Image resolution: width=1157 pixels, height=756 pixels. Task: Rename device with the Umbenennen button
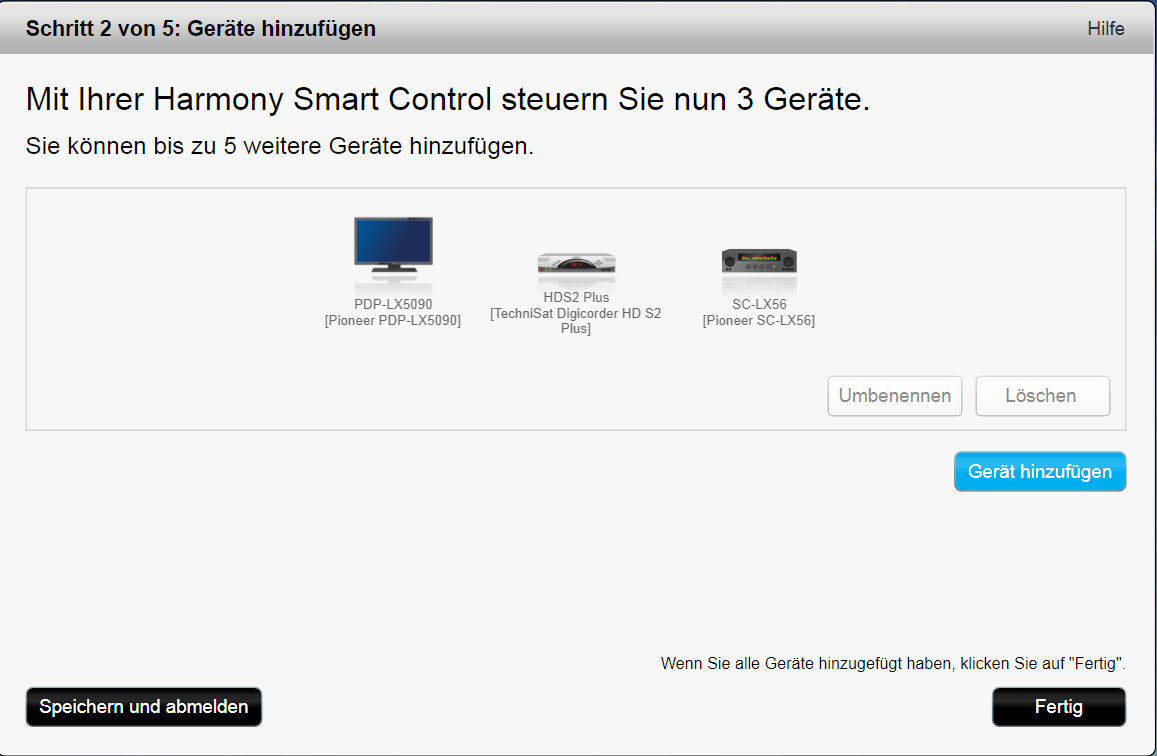(x=894, y=396)
